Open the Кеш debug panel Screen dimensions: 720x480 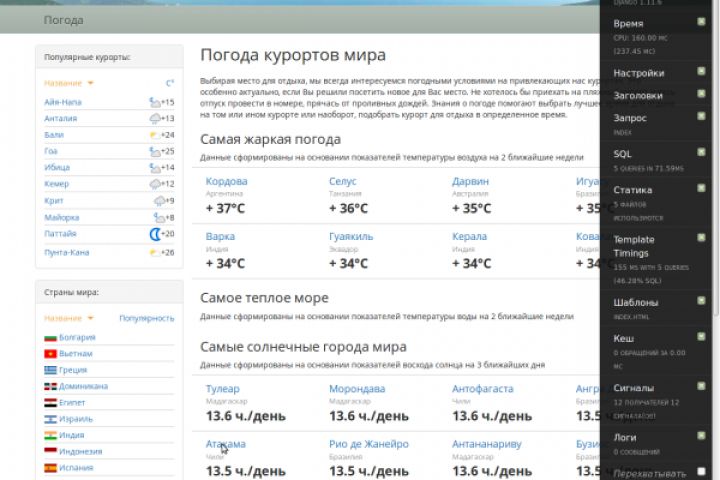[x=624, y=339]
